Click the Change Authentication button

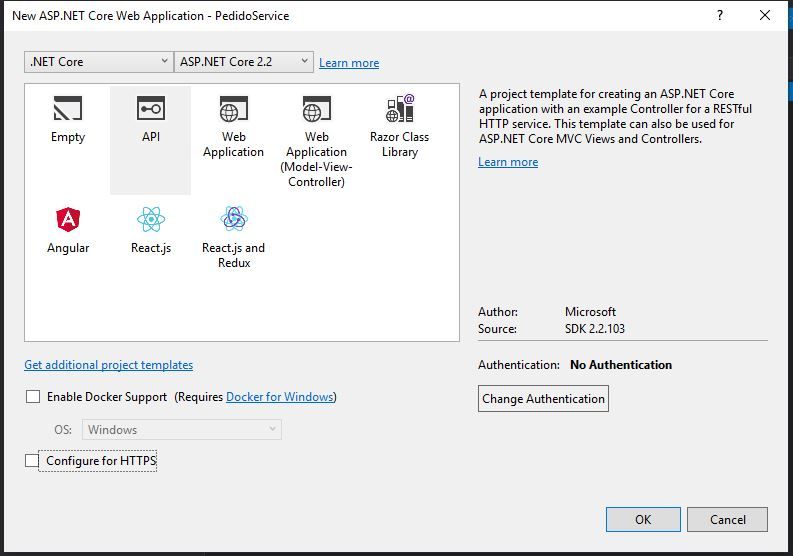click(543, 399)
